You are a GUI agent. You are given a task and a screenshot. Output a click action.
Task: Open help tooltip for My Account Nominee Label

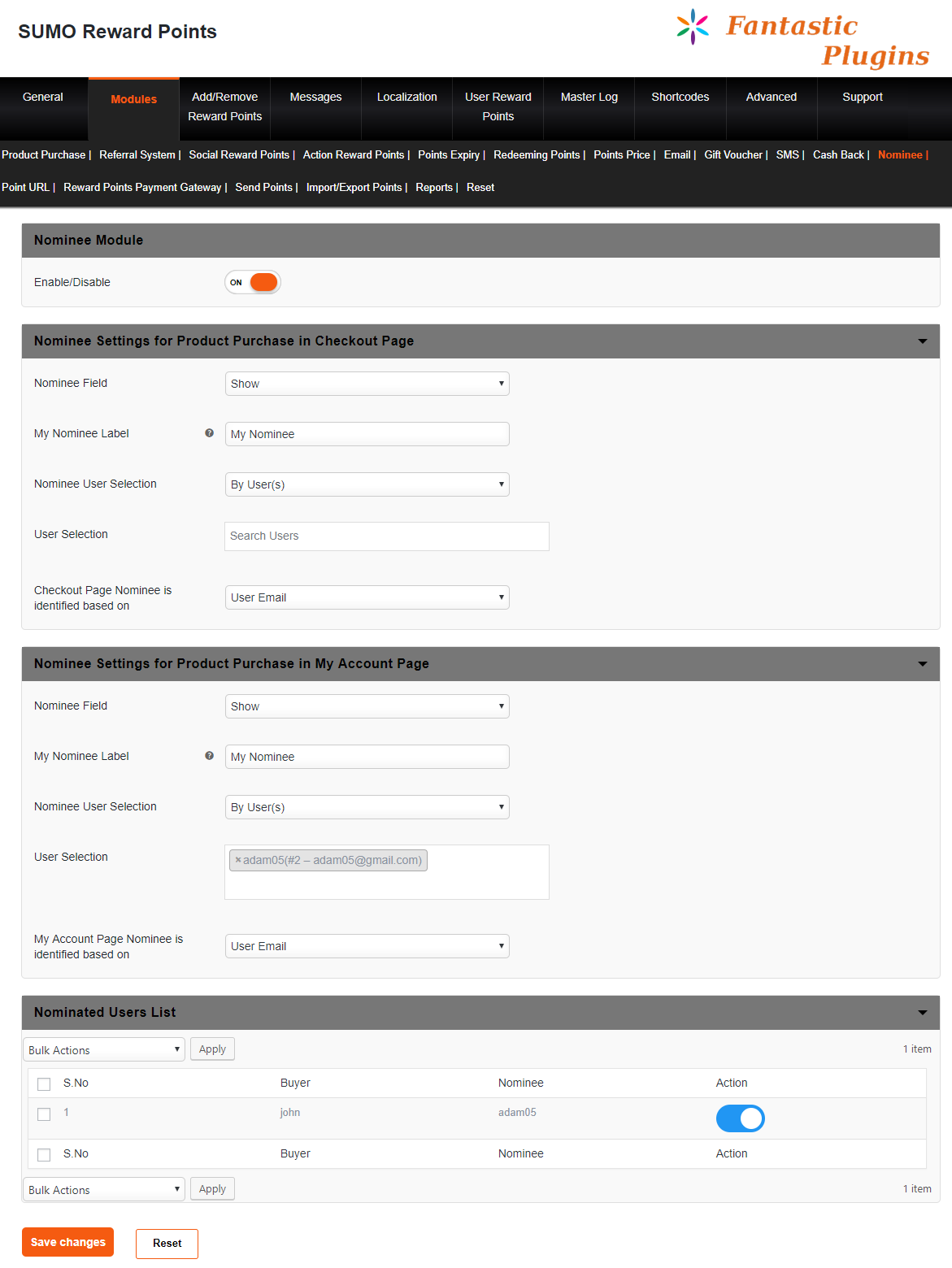click(209, 756)
